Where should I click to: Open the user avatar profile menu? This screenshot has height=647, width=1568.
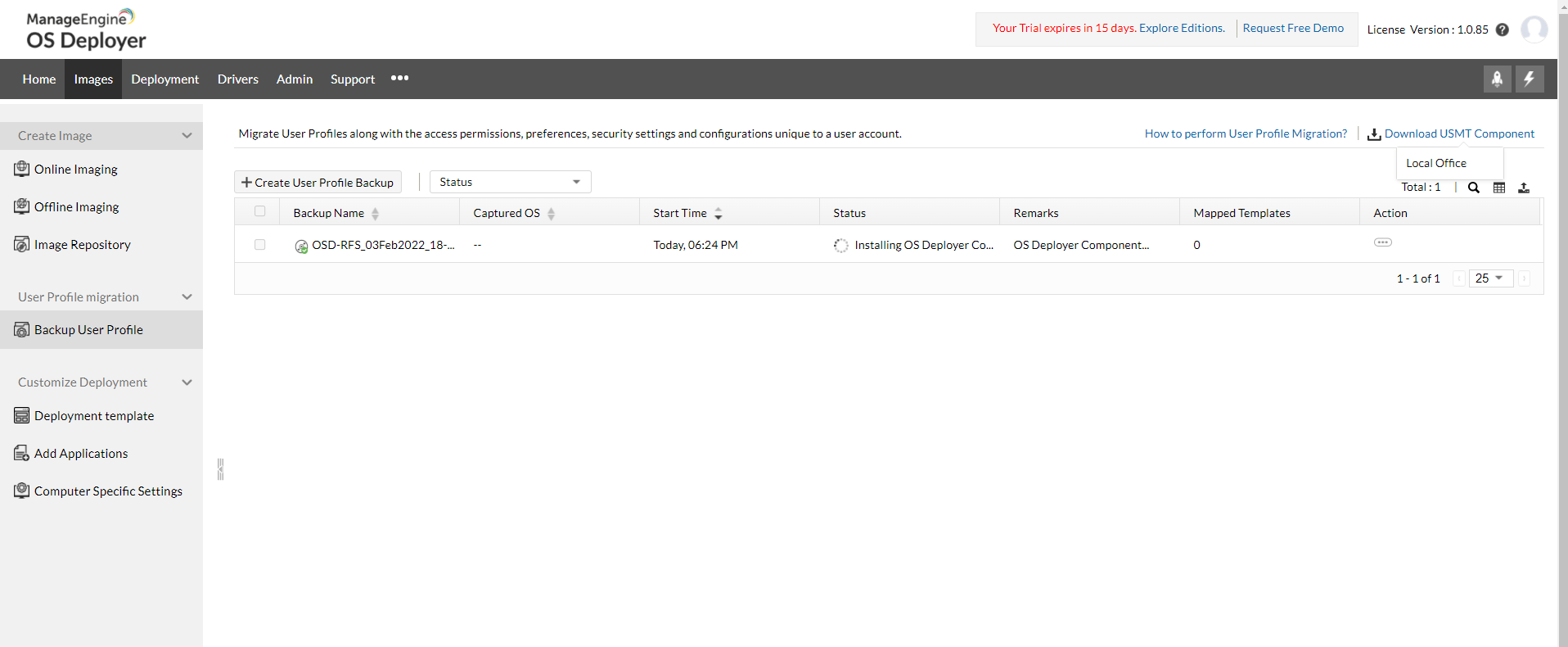point(1534,29)
